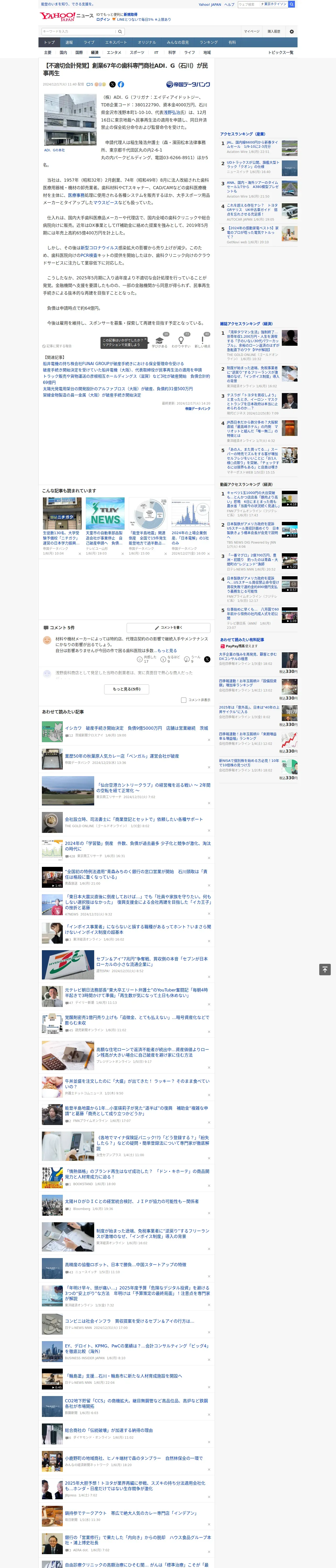Open settings gear icon in header
The height and width of the screenshot is (1568, 336).
292,32
